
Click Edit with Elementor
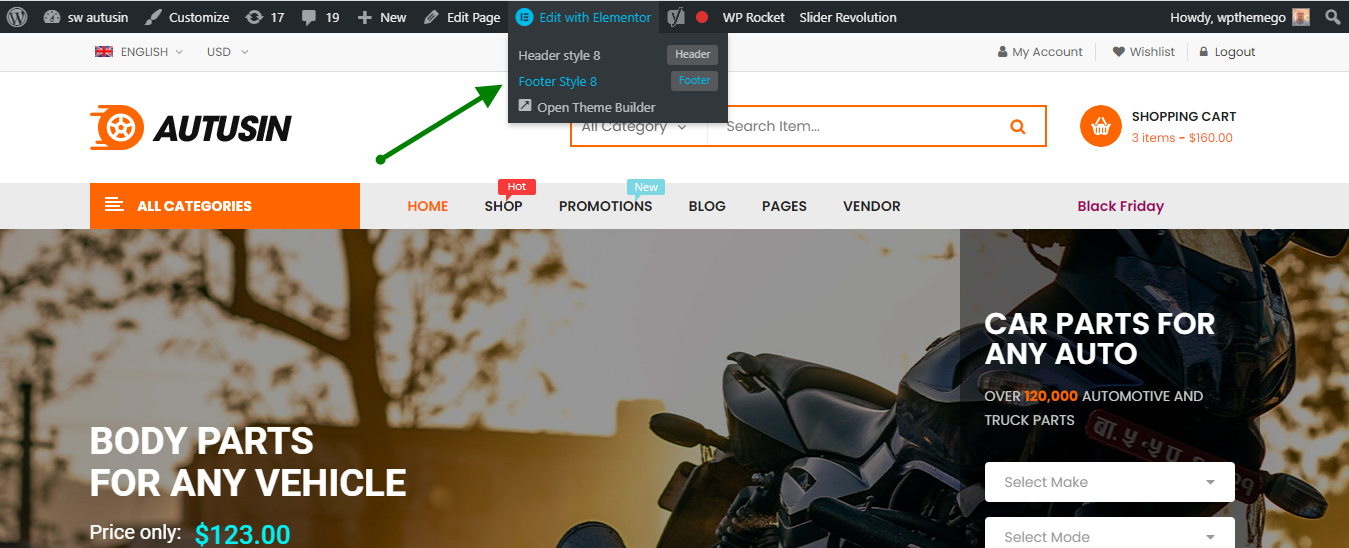click(x=584, y=17)
